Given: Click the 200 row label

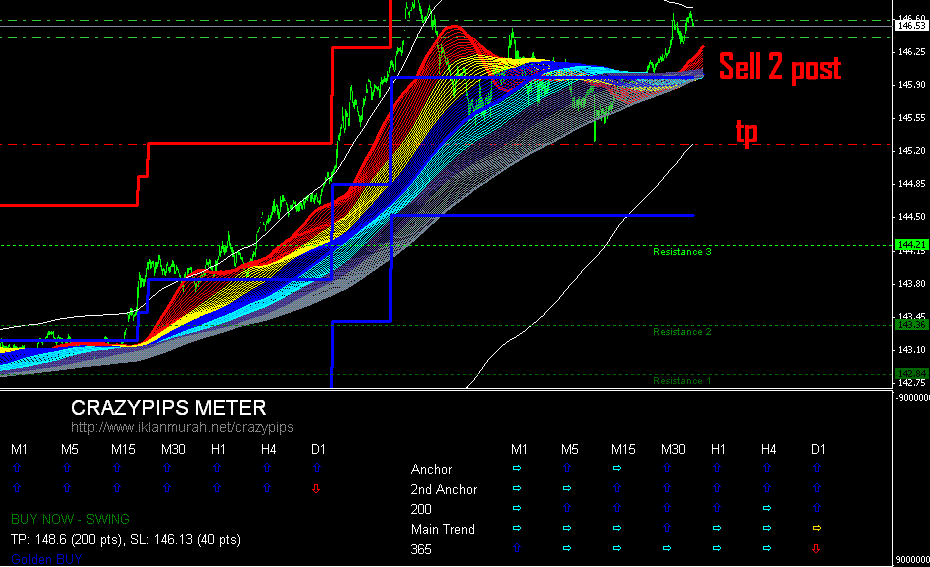Looking at the screenshot, I should [421, 509].
